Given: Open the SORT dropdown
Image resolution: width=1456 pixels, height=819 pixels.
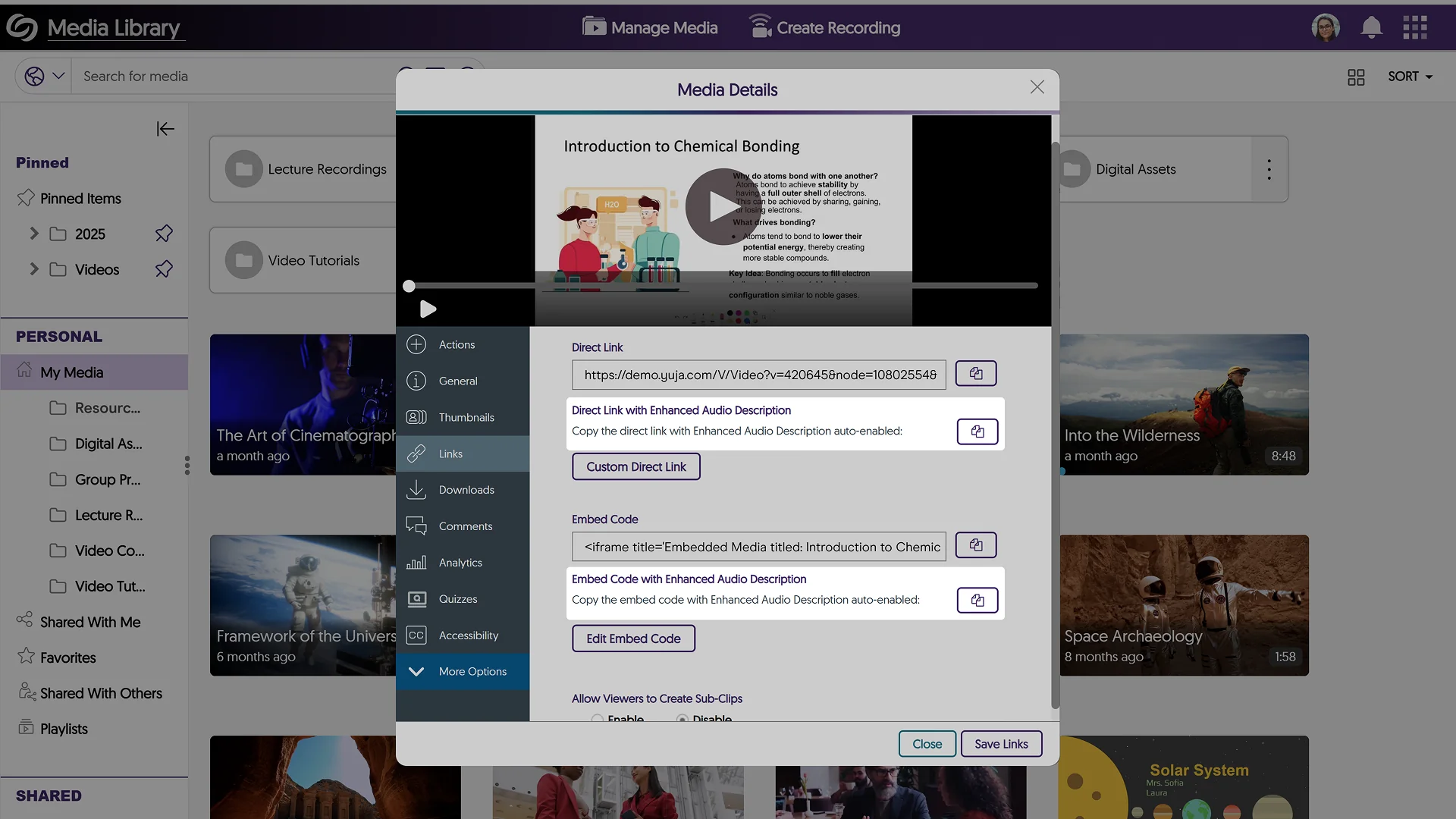Looking at the screenshot, I should tap(1410, 77).
